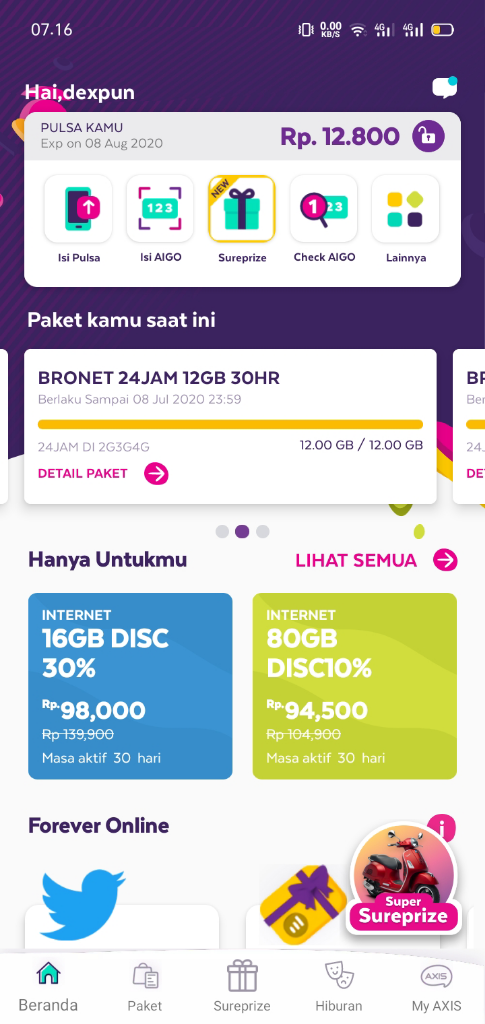Open the Sureprize gift box icon
The image size is (485, 1024).
point(242,208)
